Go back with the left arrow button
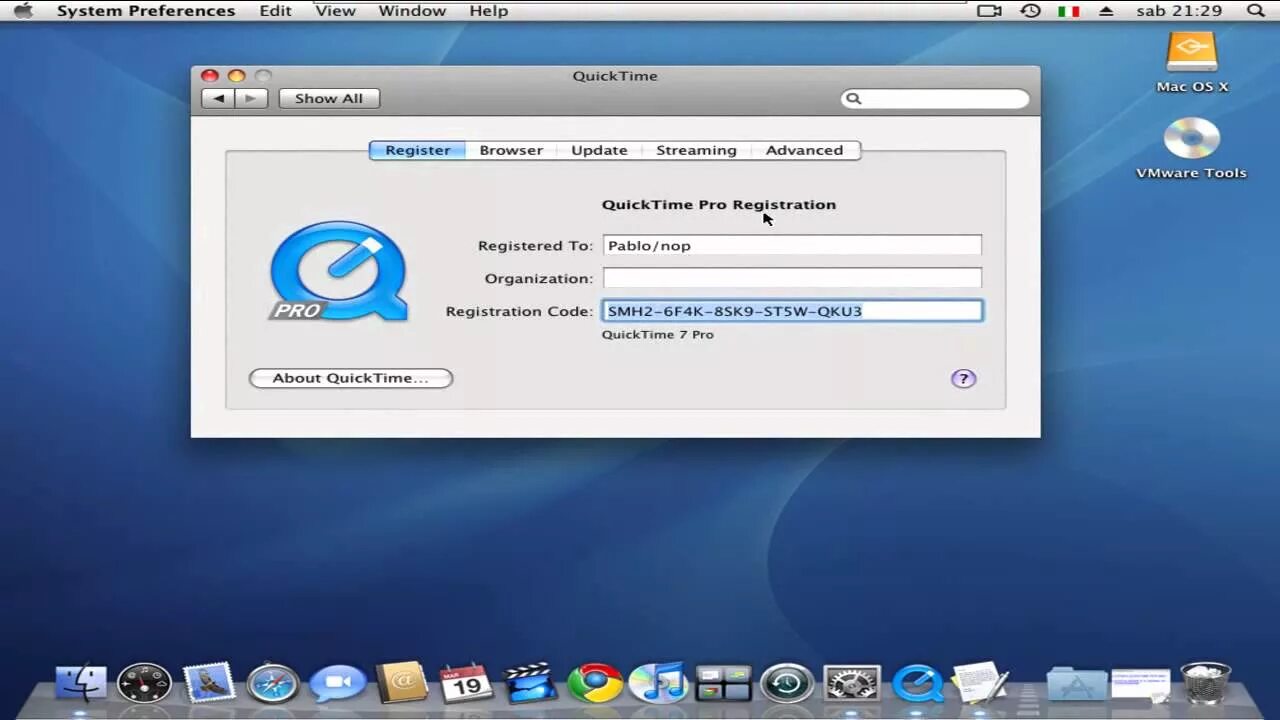This screenshot has width=1280, height=720. click(x=218, y=98)
